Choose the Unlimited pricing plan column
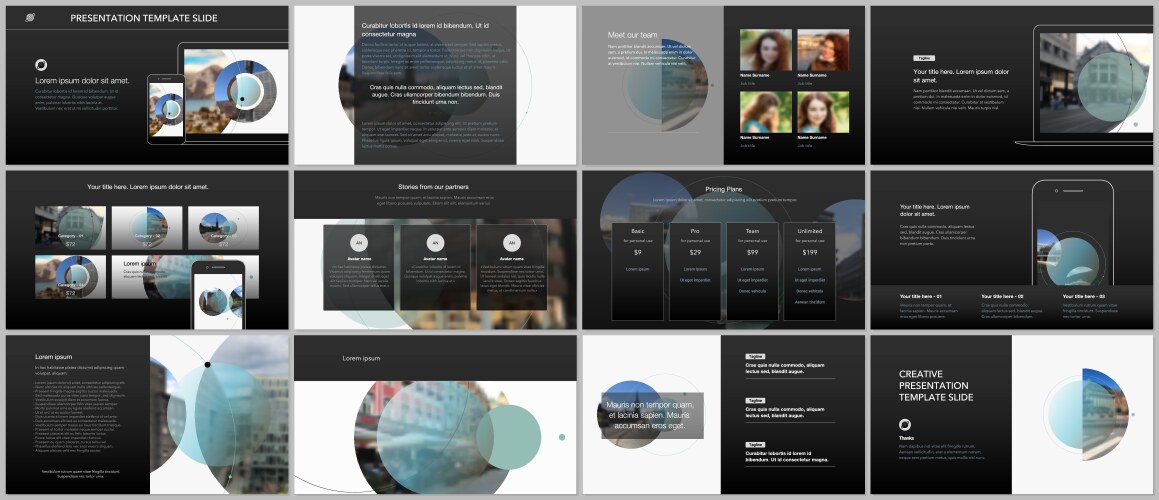Image resolution: width=1159 pixels, height=500 pixels. pyautogui.click(x=809, y=271)
